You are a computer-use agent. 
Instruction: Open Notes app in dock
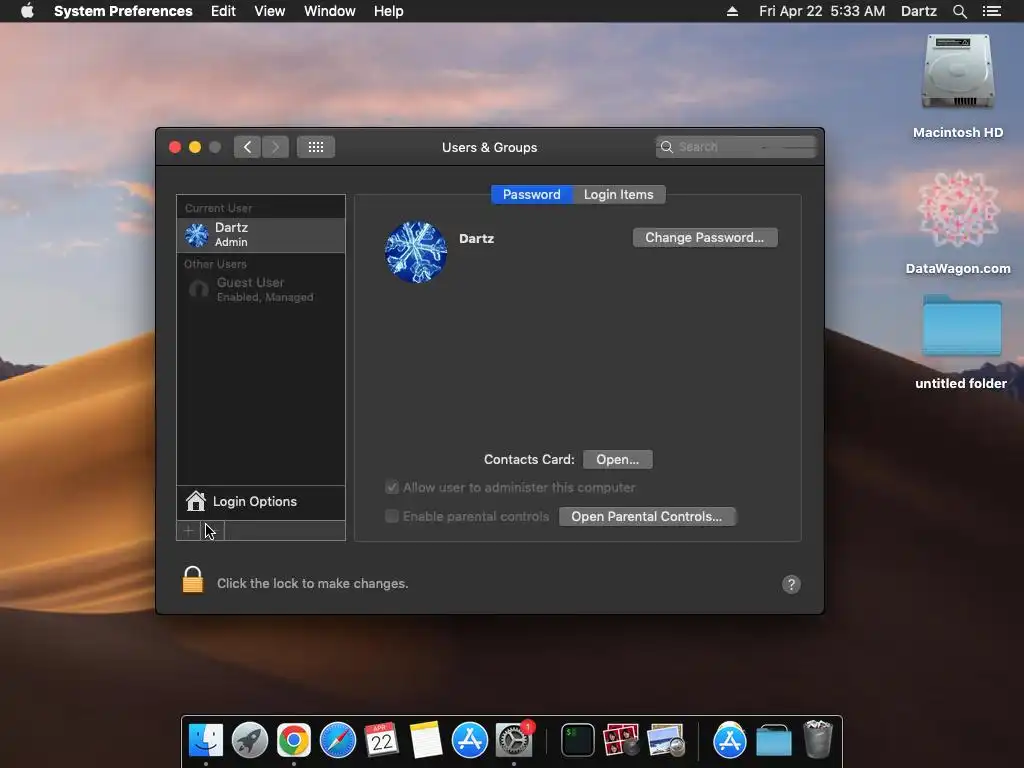(426, 740)
